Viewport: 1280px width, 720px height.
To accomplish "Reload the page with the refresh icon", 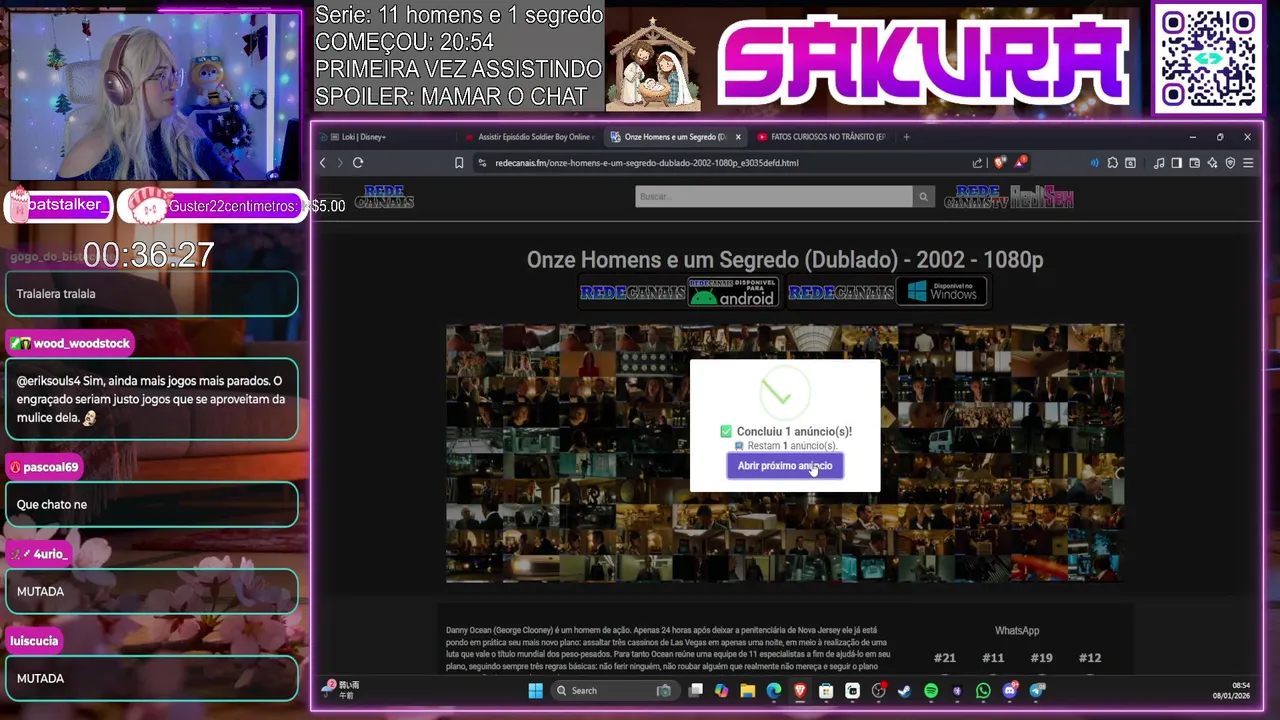I will pyautogui.click(x=358, y=163).
